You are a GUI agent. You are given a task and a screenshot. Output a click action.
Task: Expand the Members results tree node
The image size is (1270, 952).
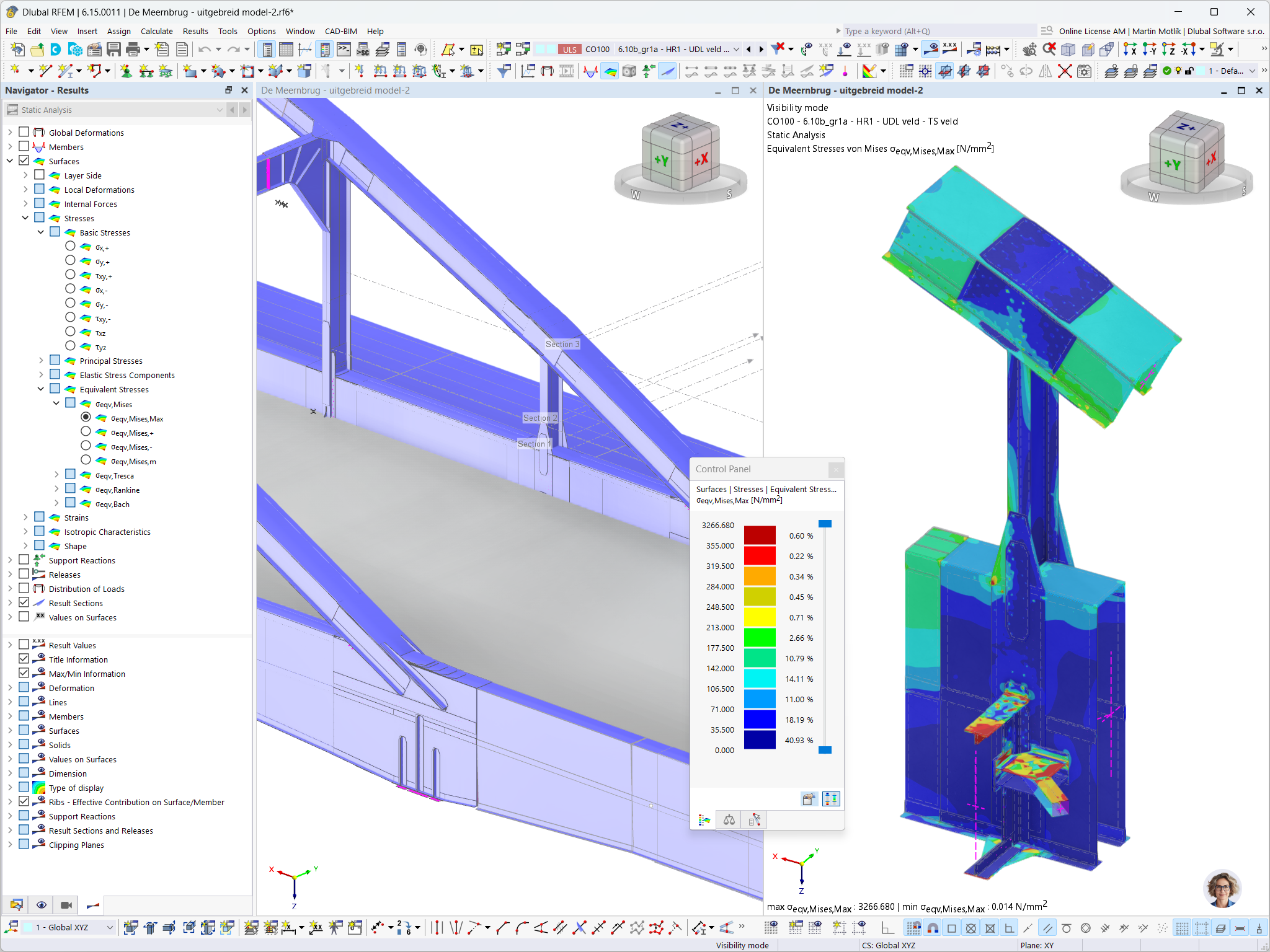click(x=10, y=147)
